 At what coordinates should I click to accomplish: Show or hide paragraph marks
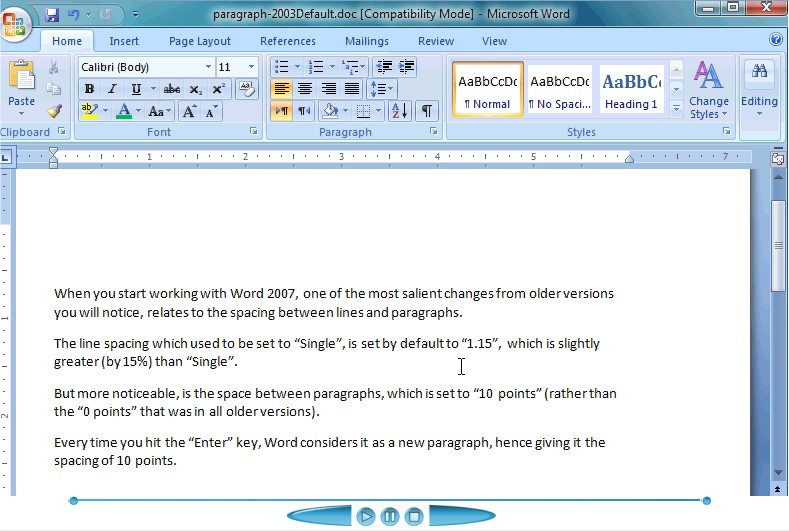pos(427,111)
